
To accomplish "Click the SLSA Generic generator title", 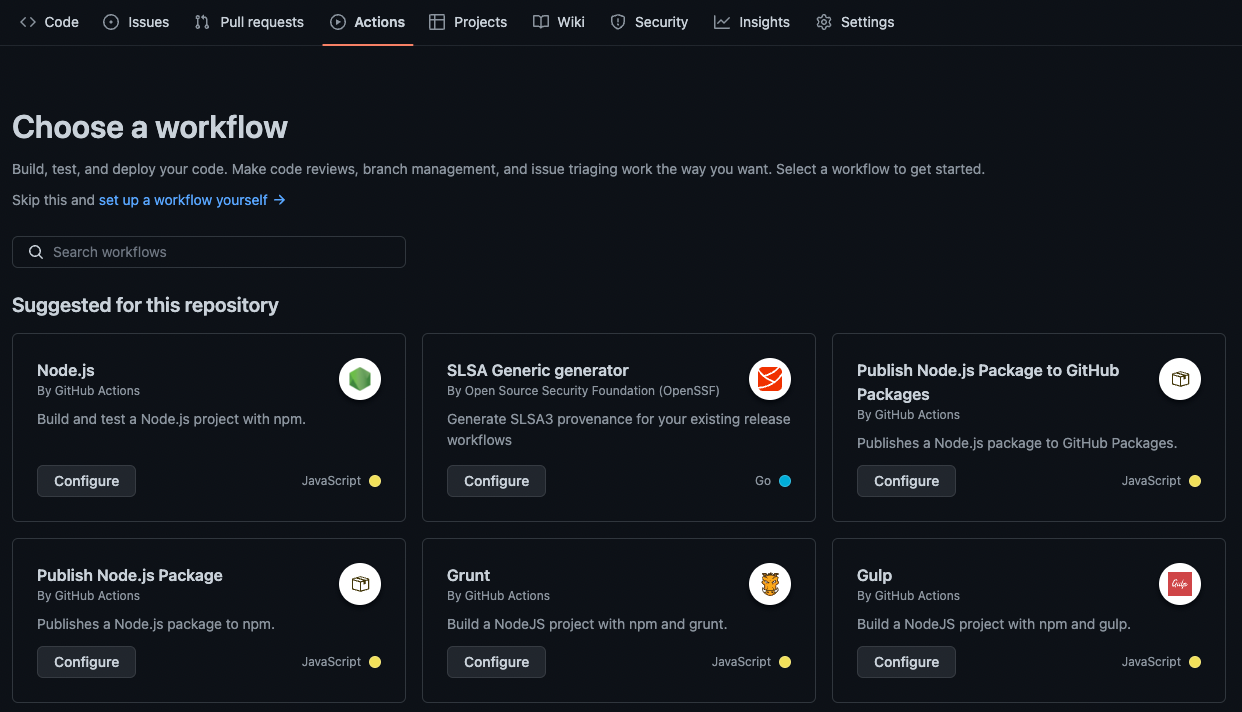I will coord(538,370).
